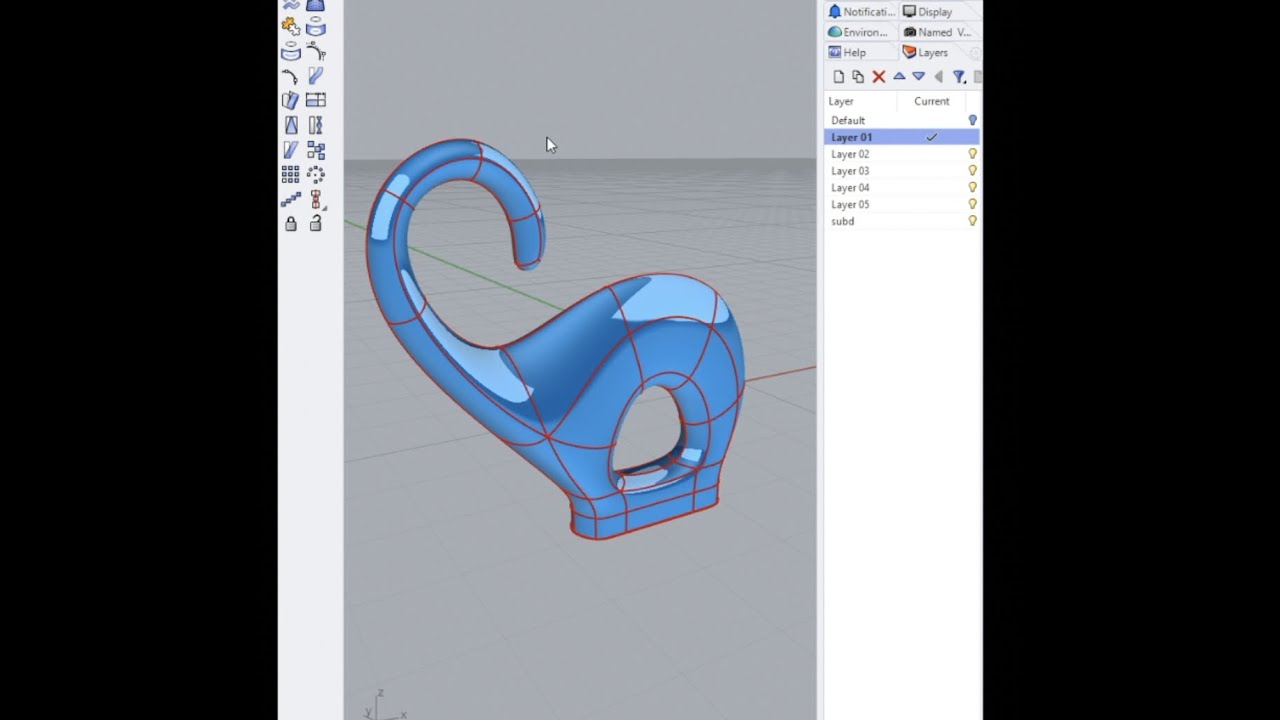Select the Layer 01 row
Viewport: 1280px width, 720px height.
[902, 137]
